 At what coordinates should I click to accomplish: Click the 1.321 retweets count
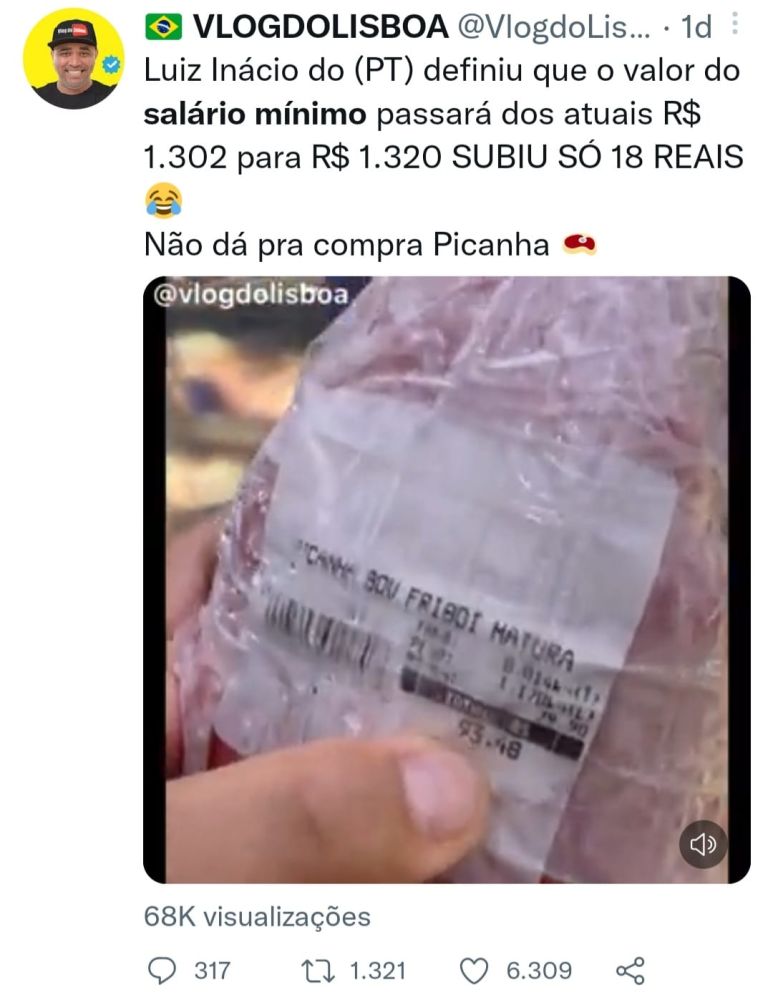[x=378, y=971]
